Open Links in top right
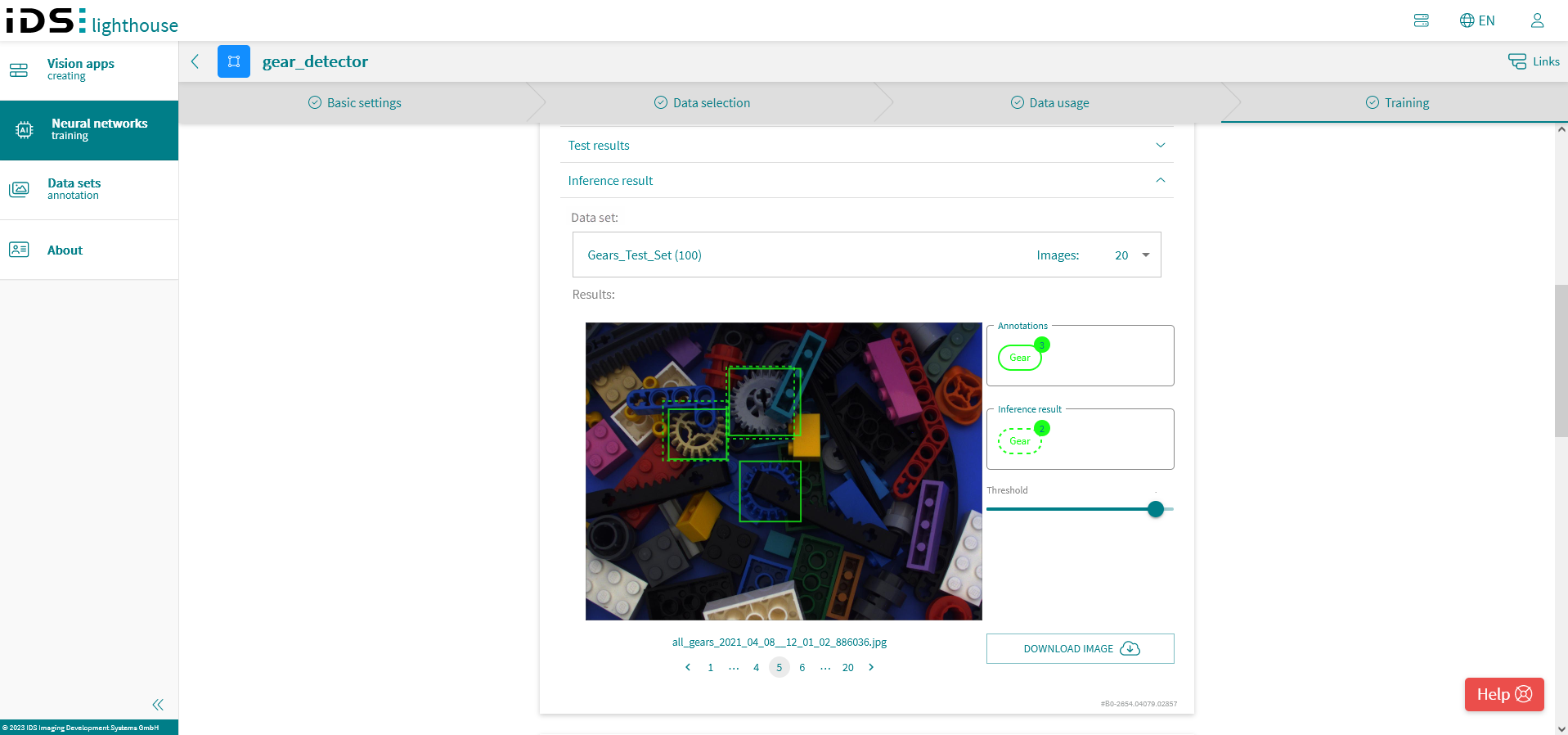The image size is (1568, 735). pyautogui.click(x=1534, y=61)
